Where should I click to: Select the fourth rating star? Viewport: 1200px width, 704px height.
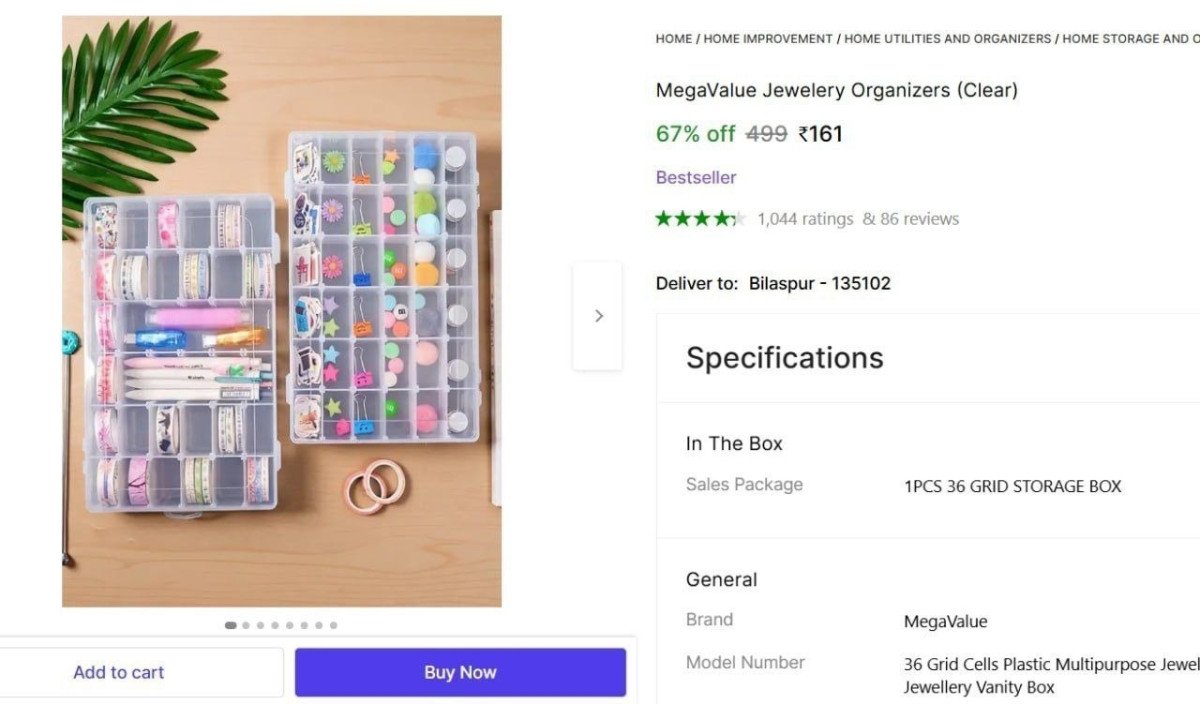click(720, 217)
